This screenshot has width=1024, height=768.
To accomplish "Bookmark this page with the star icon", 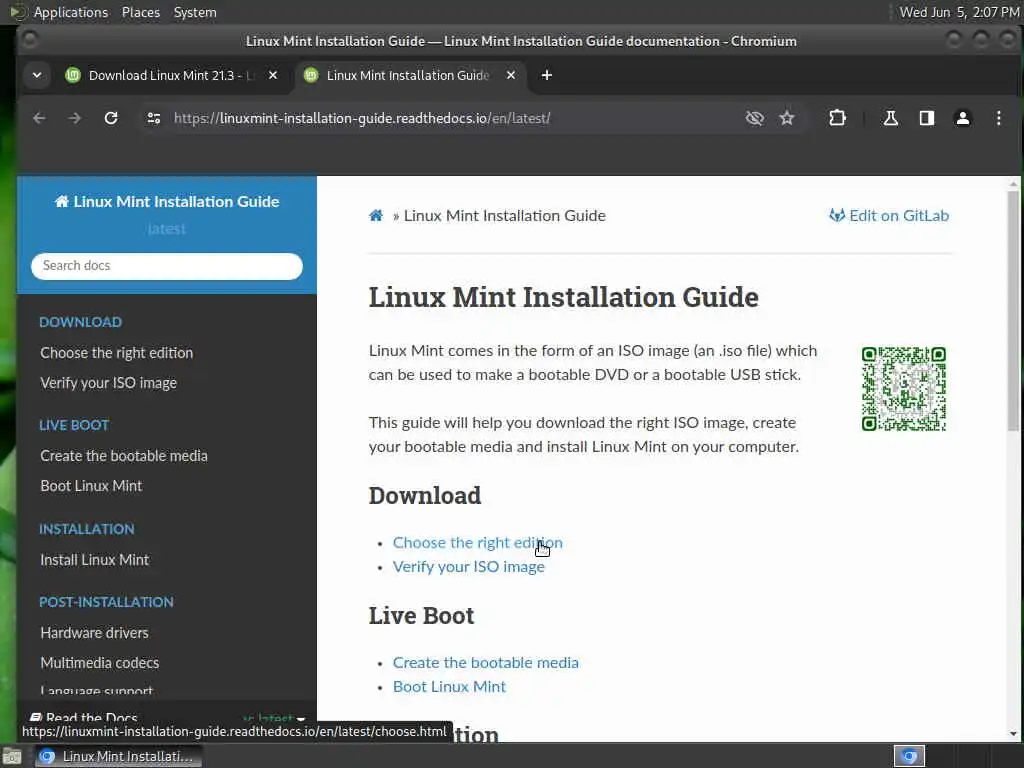I will [x=787, y=118].
